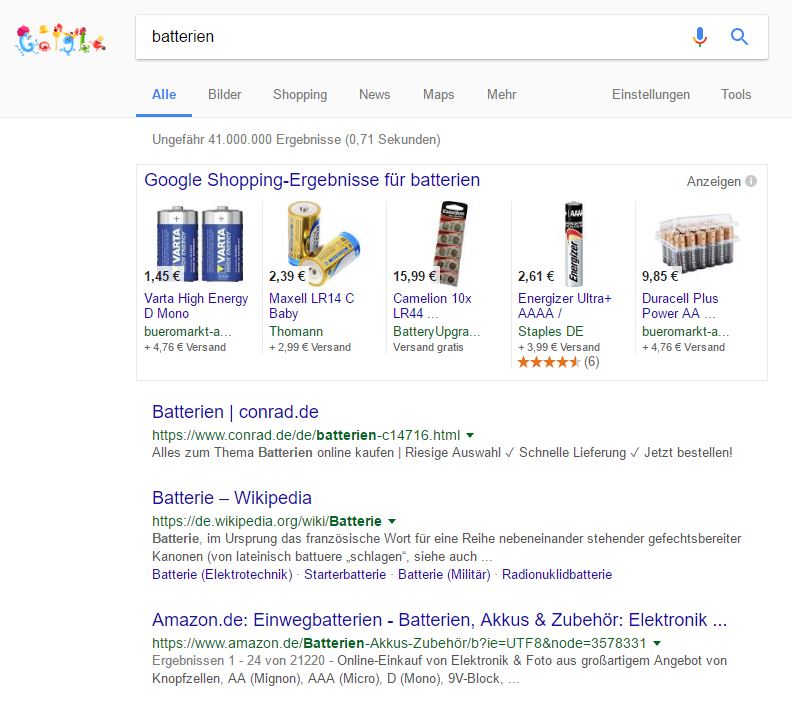Open the Einstellungen menu
This screenshot has height=705, width=792.
[651, 94]
